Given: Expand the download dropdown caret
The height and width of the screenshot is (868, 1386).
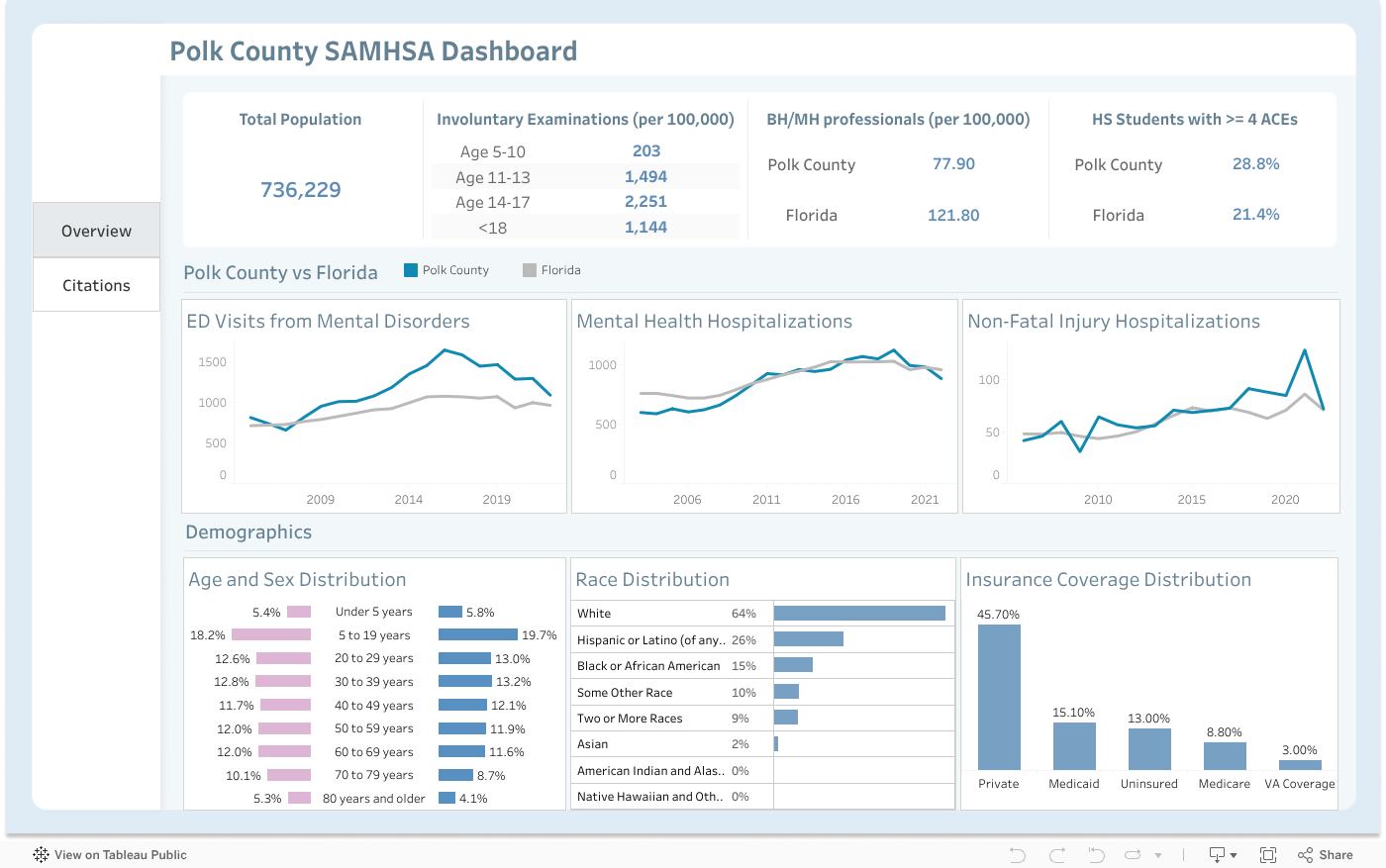Looking at the screenshot, I should (x=1234, y=856).
